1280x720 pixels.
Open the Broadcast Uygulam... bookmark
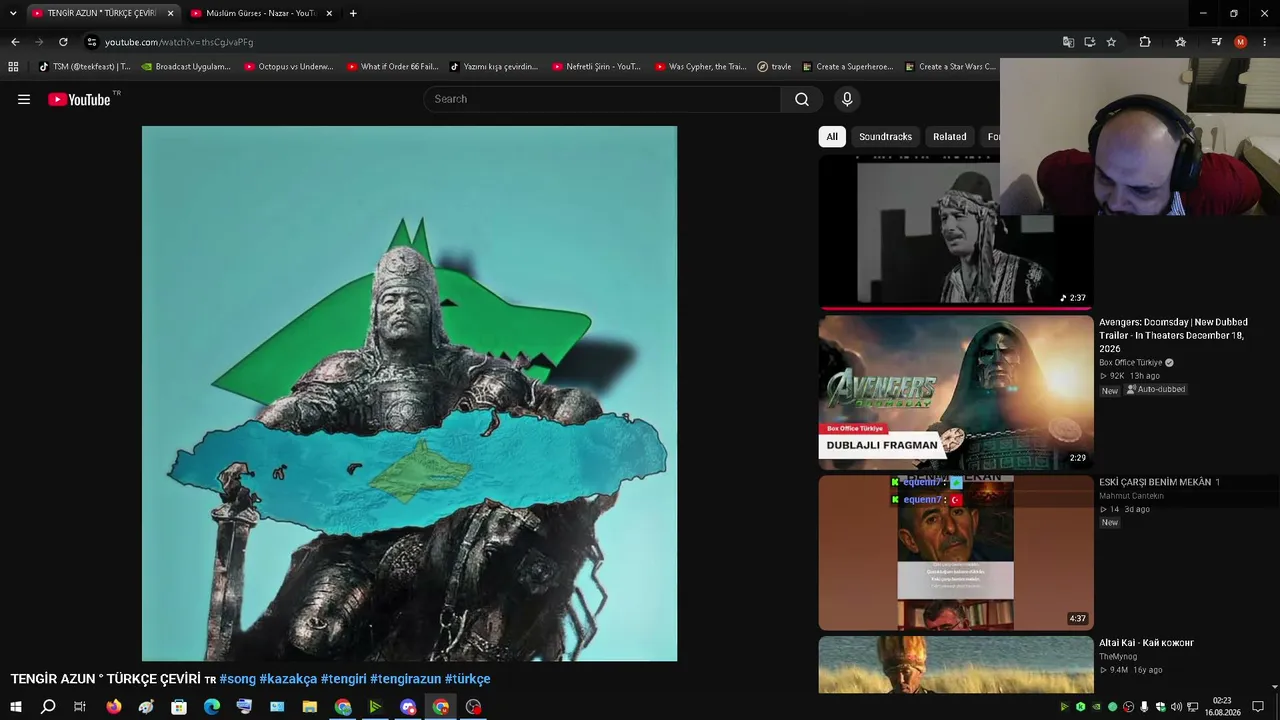coord(186,67)
